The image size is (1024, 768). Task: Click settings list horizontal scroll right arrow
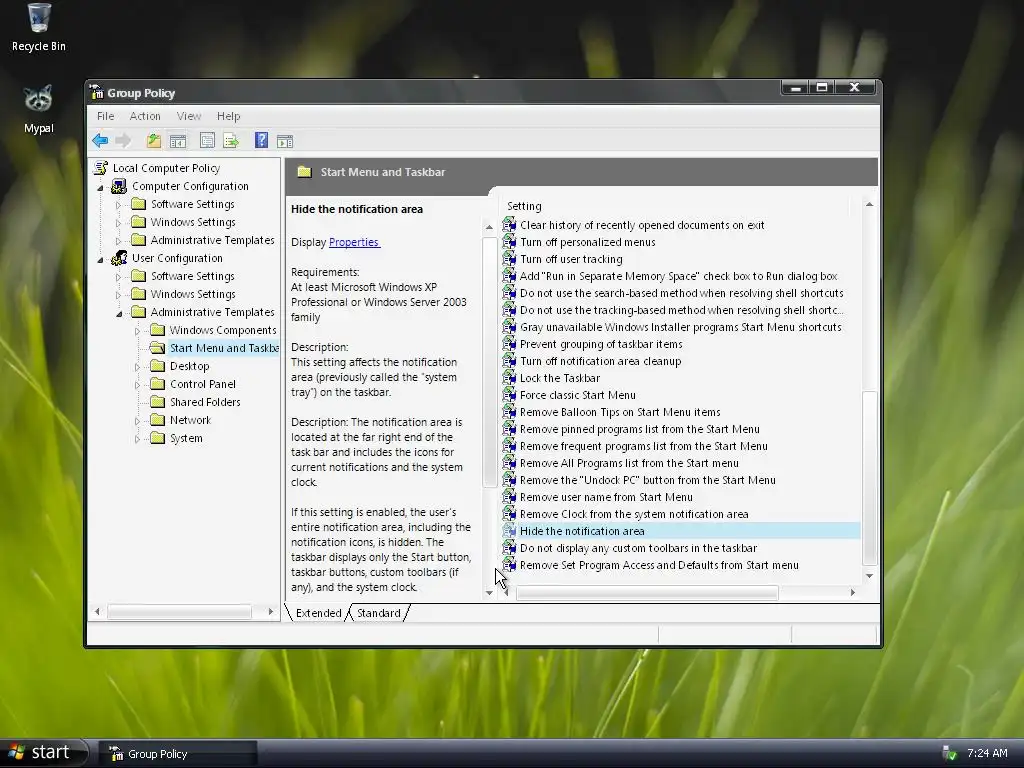tap(852, 592)
